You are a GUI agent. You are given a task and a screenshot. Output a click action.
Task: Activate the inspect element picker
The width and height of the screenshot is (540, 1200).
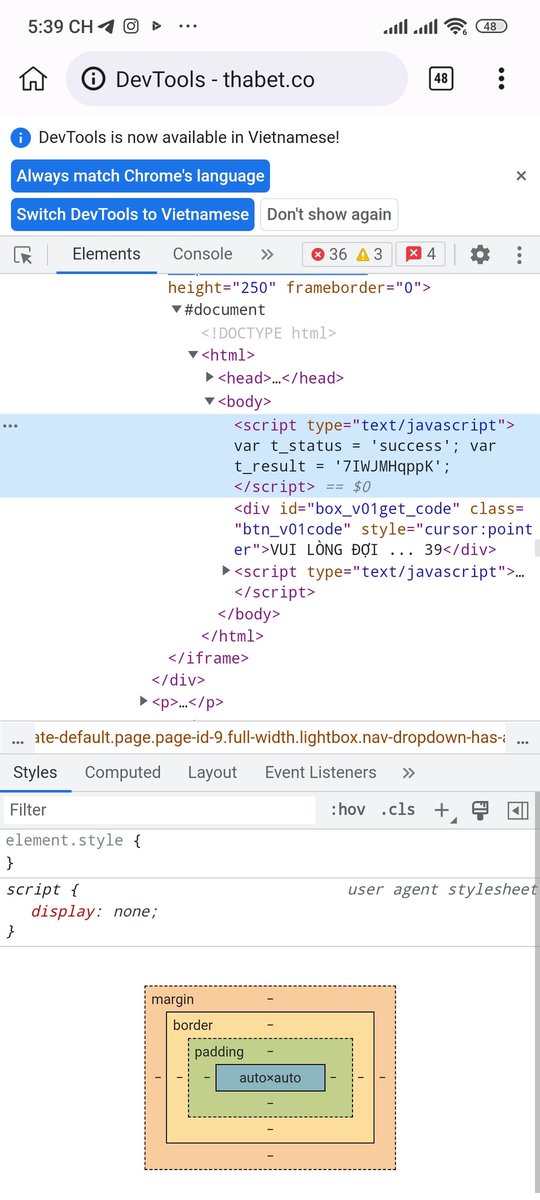click(23, 255)
